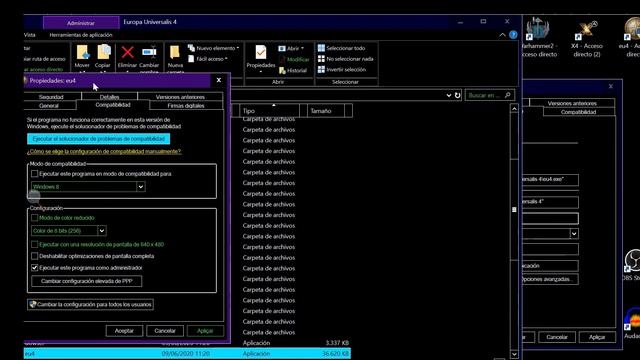The width and height of the screenshot is (640, 360).
Task: Open Propiedades from the Explorer ribbon
Action: [x=260, y=56]
